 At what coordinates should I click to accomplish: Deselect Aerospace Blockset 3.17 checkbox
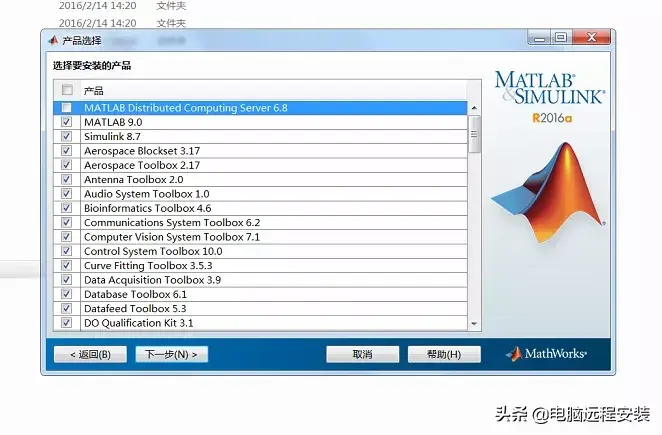pos(67,151)
